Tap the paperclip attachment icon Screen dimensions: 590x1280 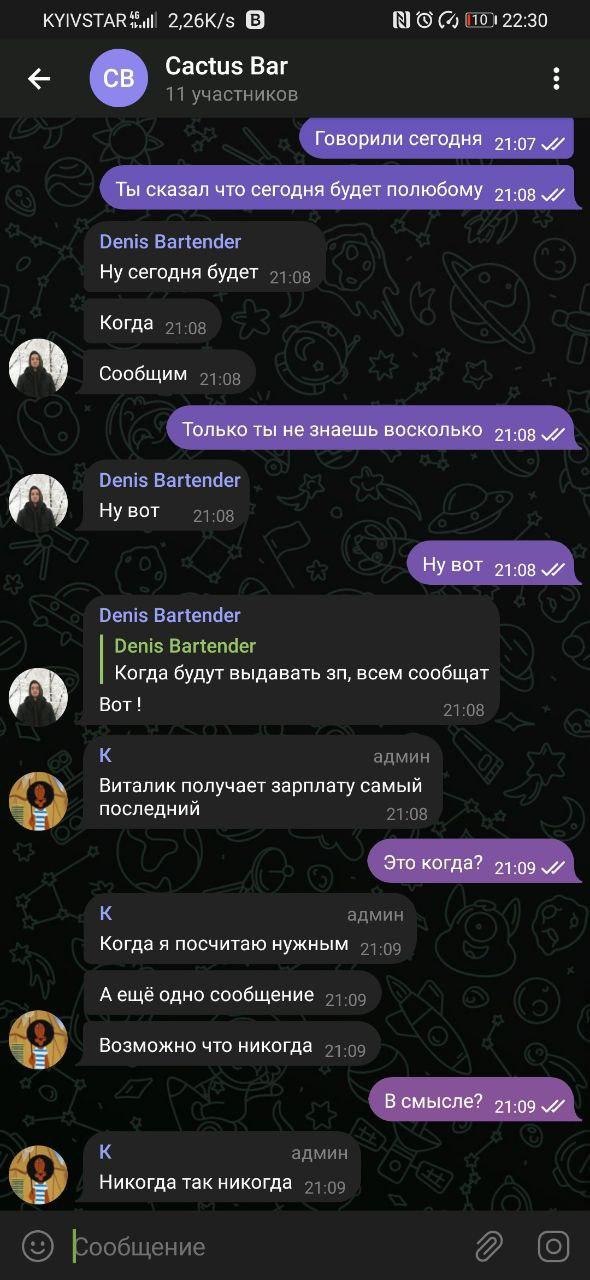point(488,1246)
